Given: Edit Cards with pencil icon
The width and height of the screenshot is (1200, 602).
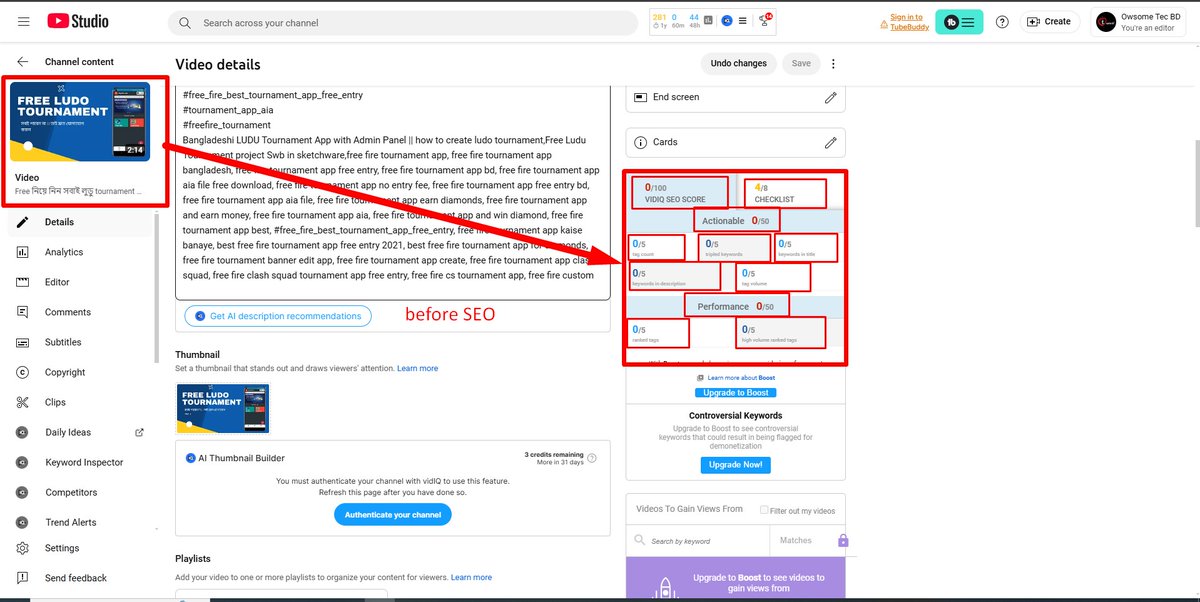Looking at the screenshot, I should (x=830, y=142).
